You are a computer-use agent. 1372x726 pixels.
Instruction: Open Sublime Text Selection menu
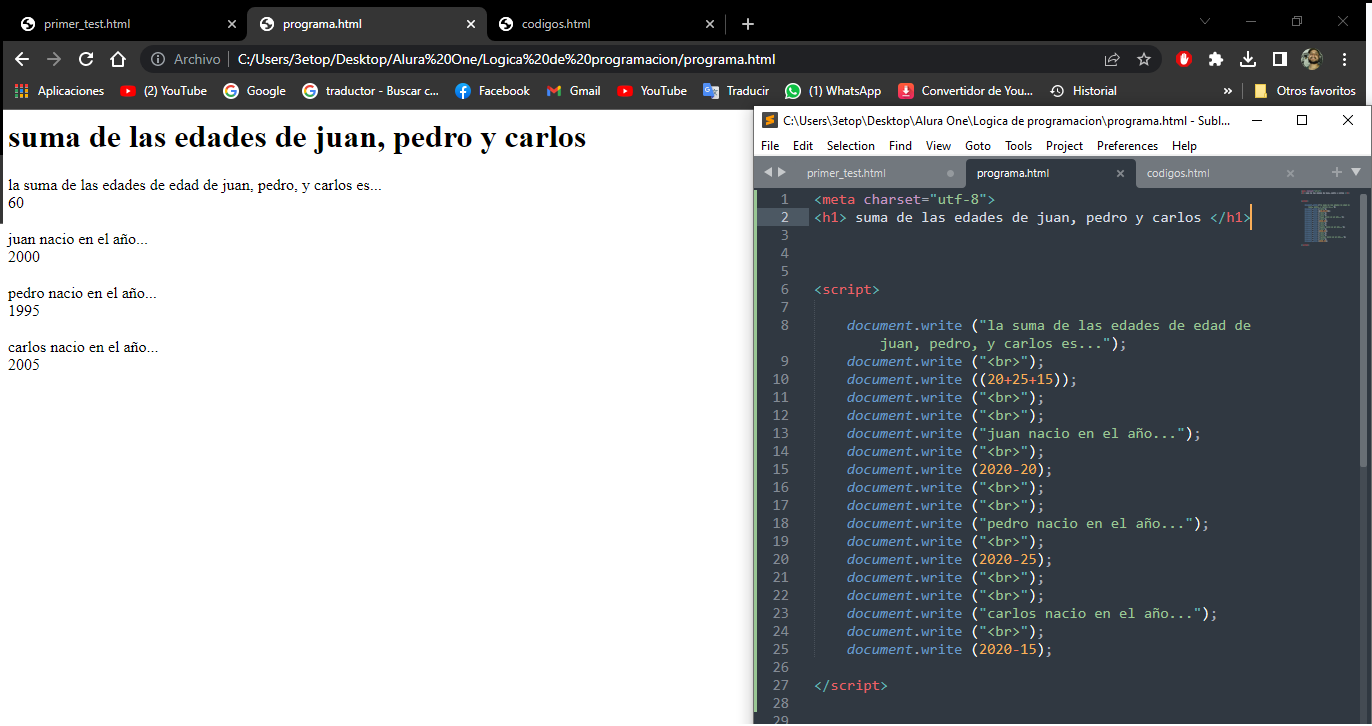tap(851, 146)
